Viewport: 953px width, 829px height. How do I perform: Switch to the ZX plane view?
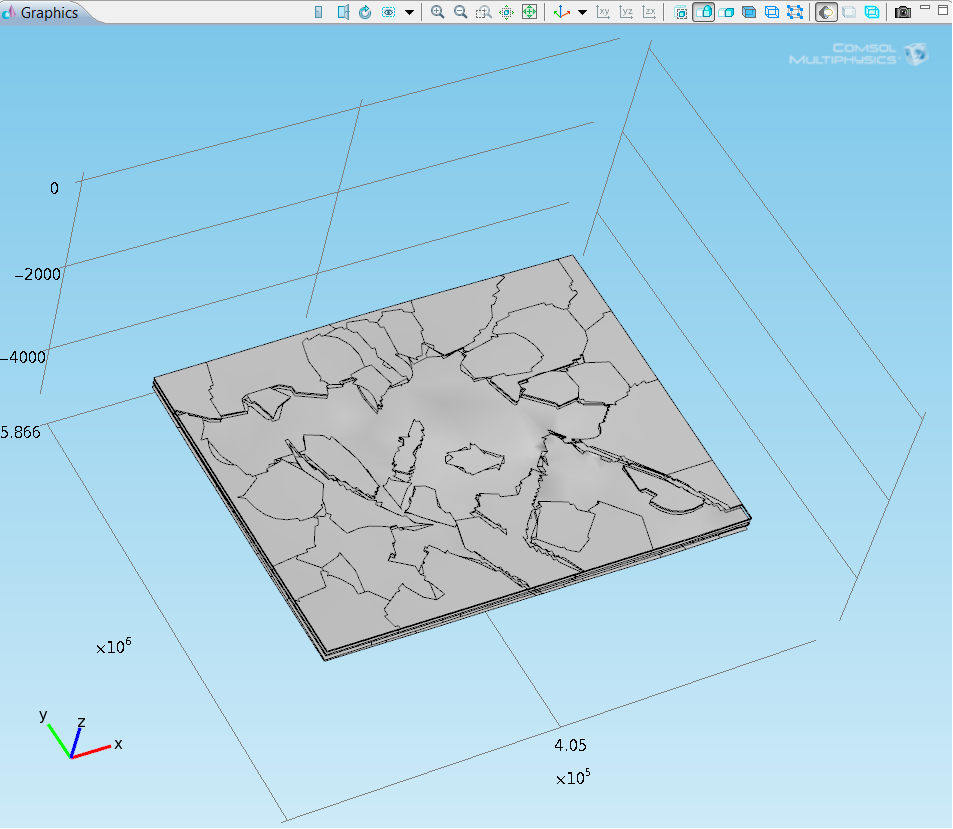click(x=649, y=12)
